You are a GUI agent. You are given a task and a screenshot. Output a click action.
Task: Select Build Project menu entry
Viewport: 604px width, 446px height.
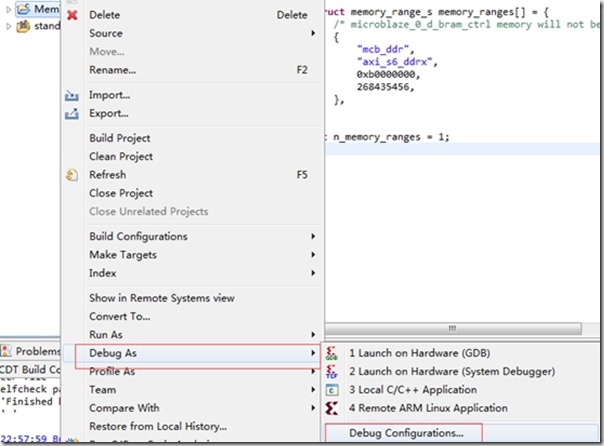pos(120,138)
